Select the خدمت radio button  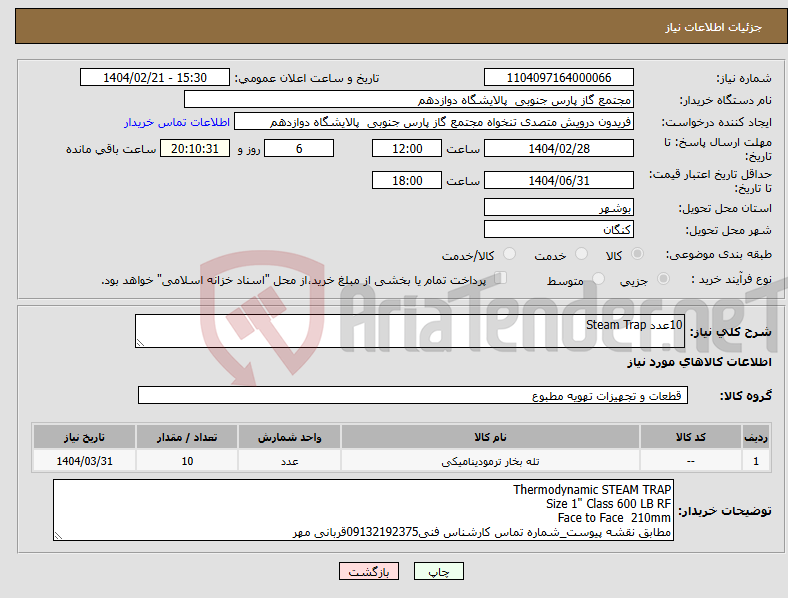tap(581, 254)
